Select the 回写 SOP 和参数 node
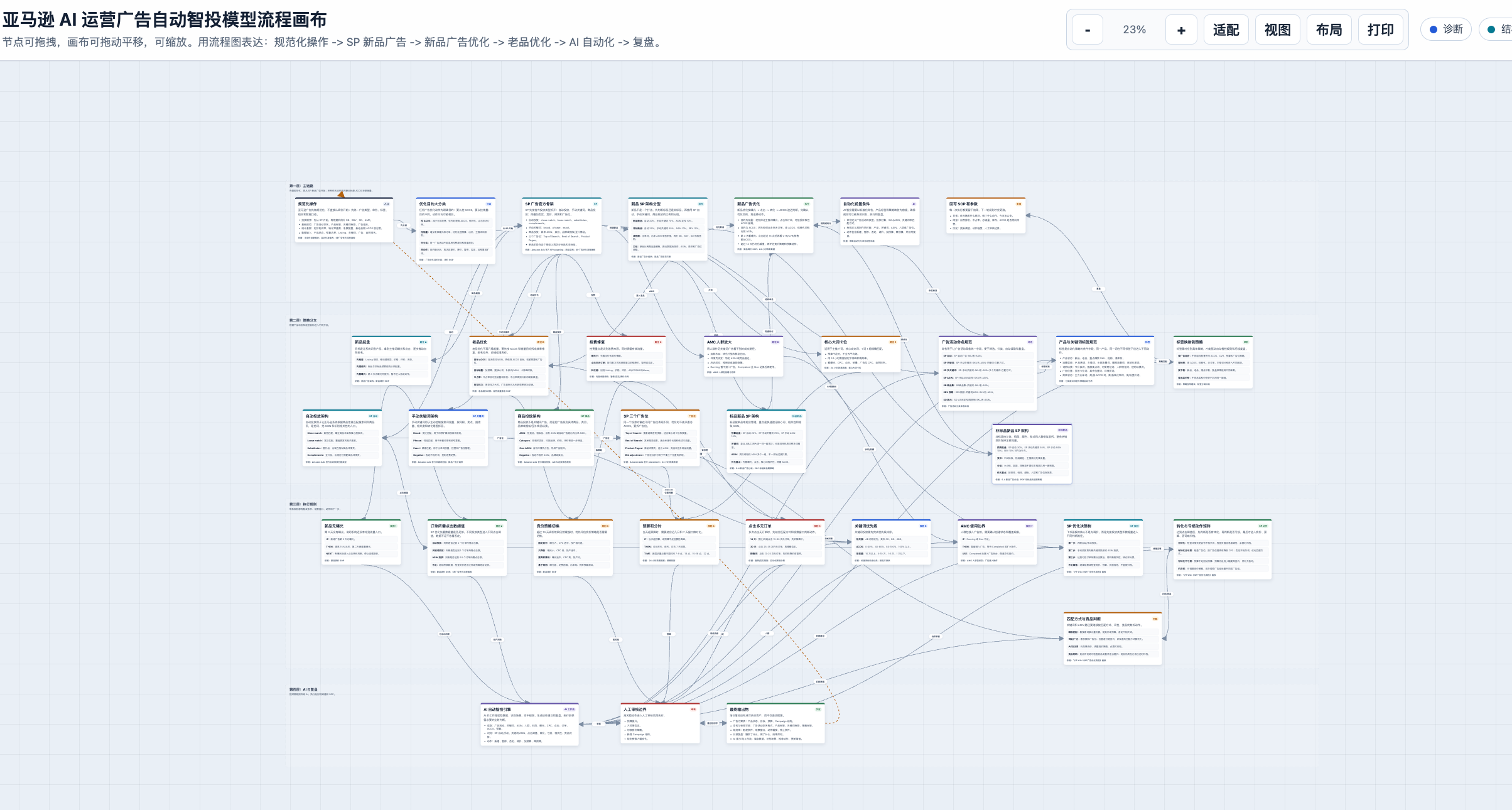 click(986, 215)
